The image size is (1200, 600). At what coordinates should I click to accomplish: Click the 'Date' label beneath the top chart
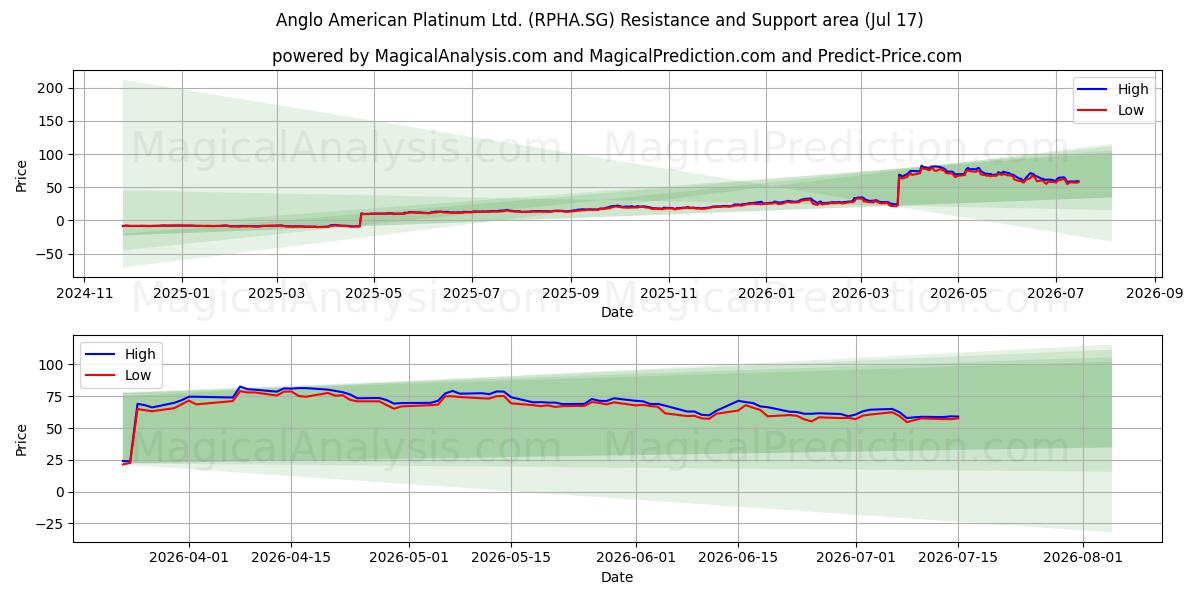point(617,313)
